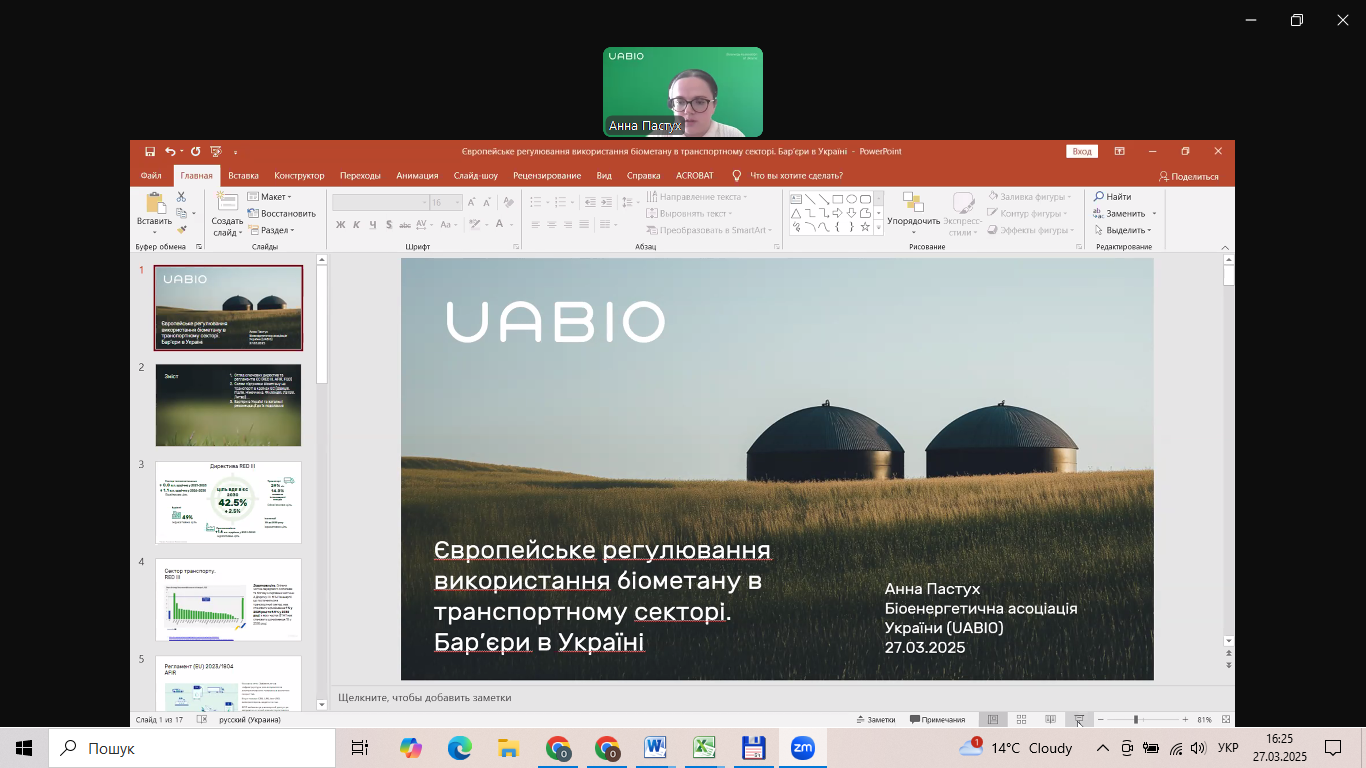Insert a text box shape from shapes gallery

click(x=797, y=198)
